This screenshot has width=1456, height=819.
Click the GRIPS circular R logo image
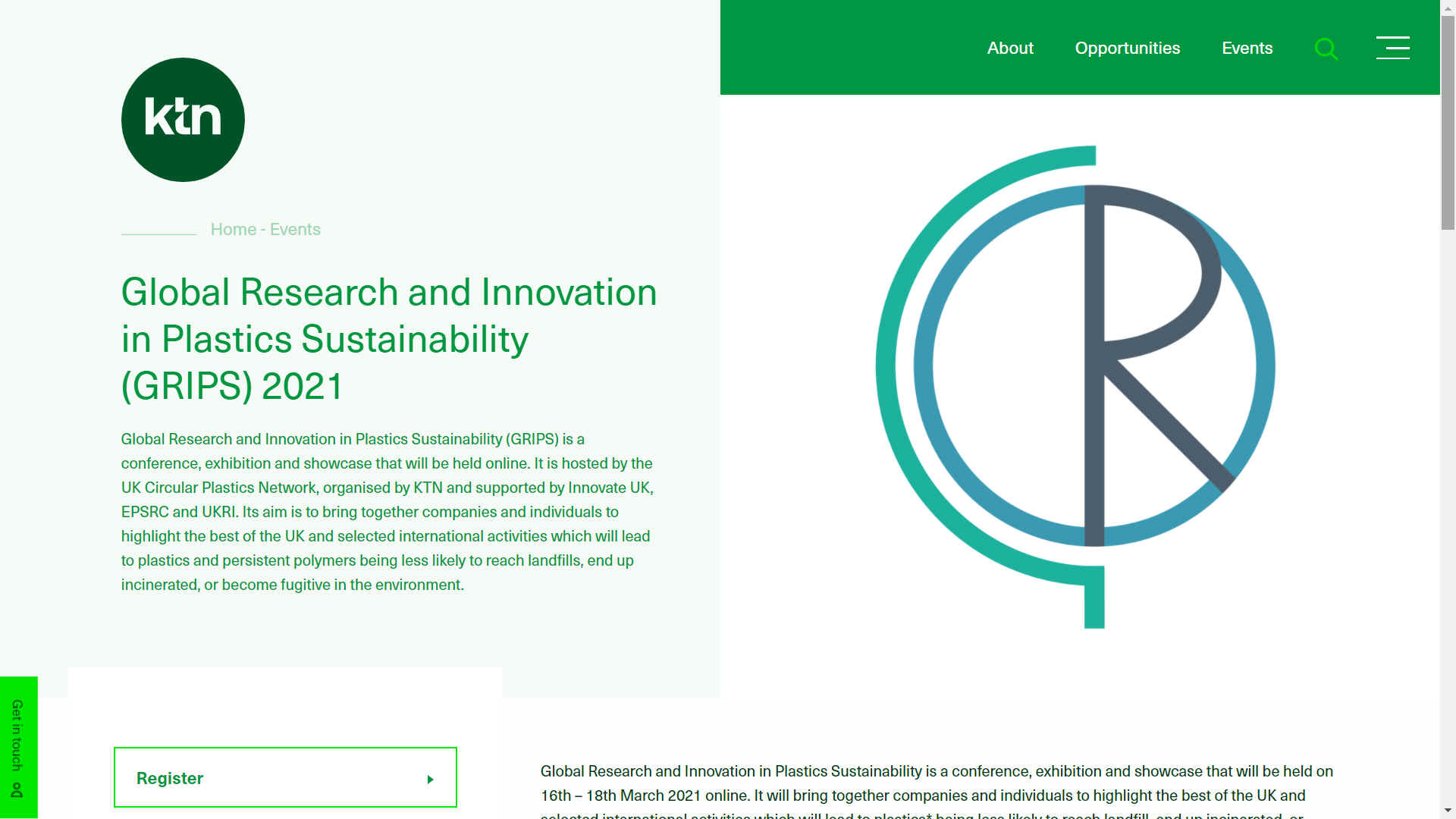[x=1076, y=387]
